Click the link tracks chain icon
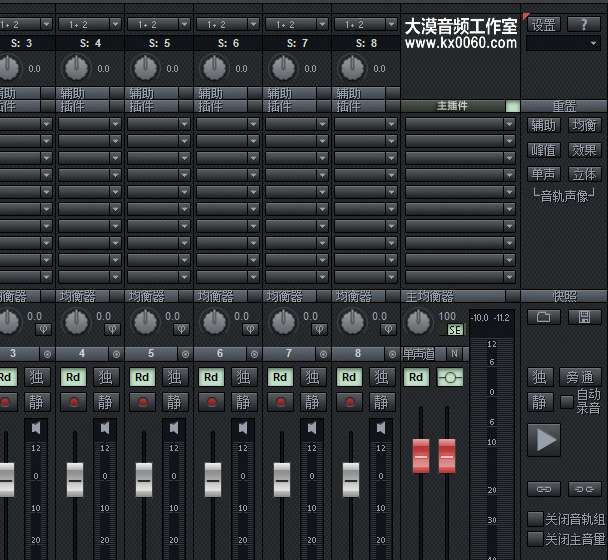Image resolution: width=608 pixels, height=560 pixels. pos(544,489)
